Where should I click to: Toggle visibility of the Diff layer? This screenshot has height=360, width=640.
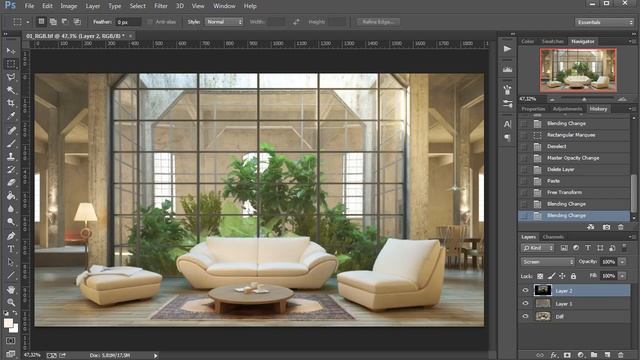click(x=525, y=316)
